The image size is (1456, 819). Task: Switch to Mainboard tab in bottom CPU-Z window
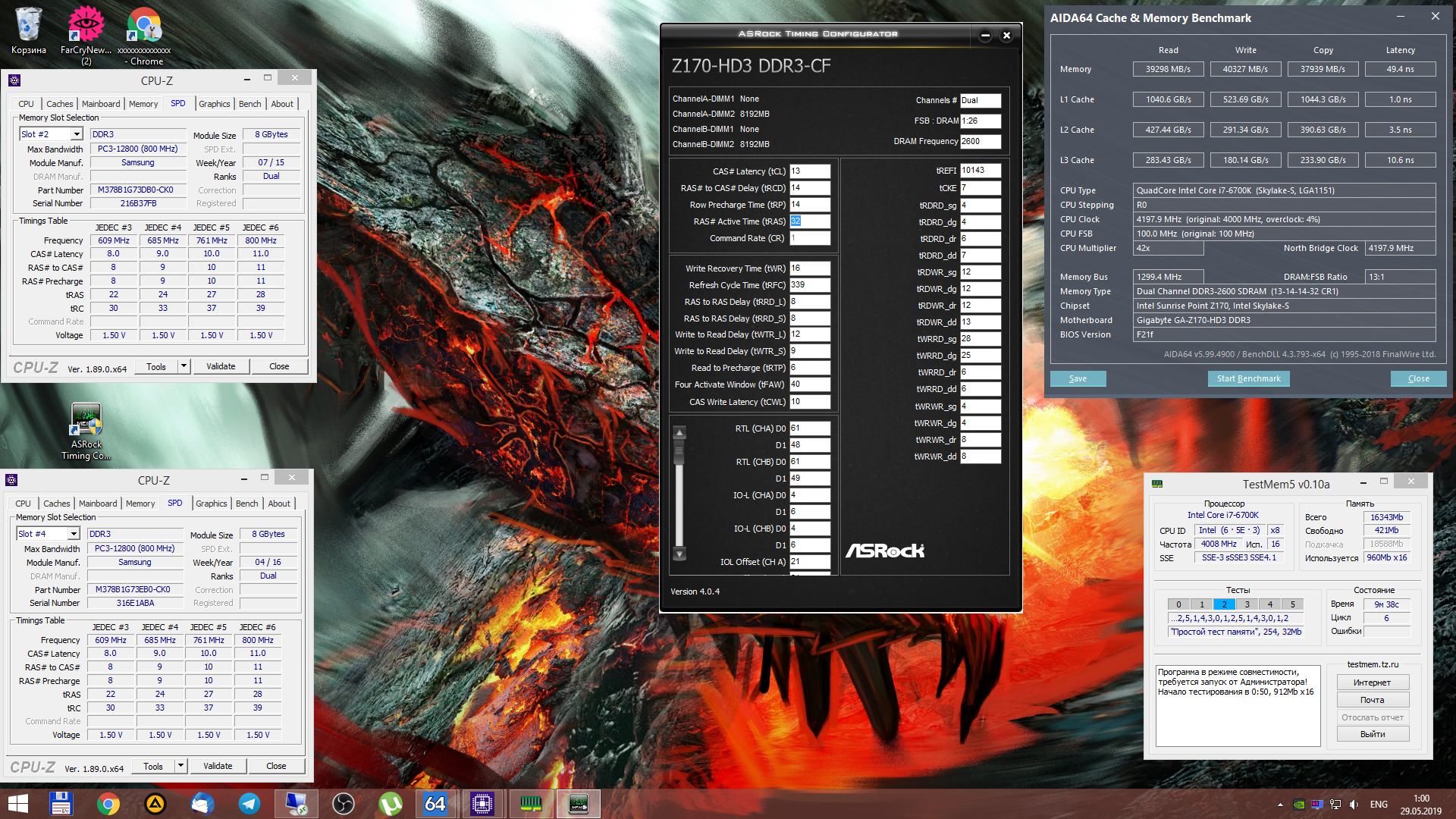98,504
